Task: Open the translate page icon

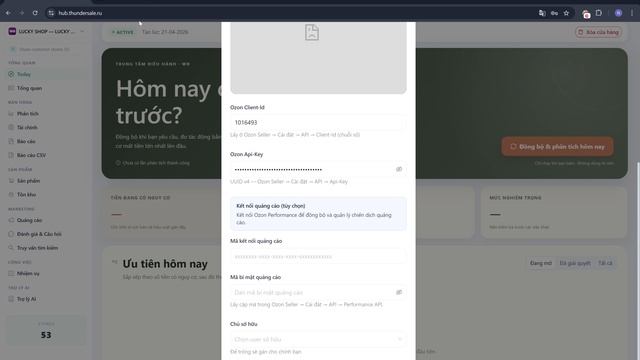Action: 542,13
